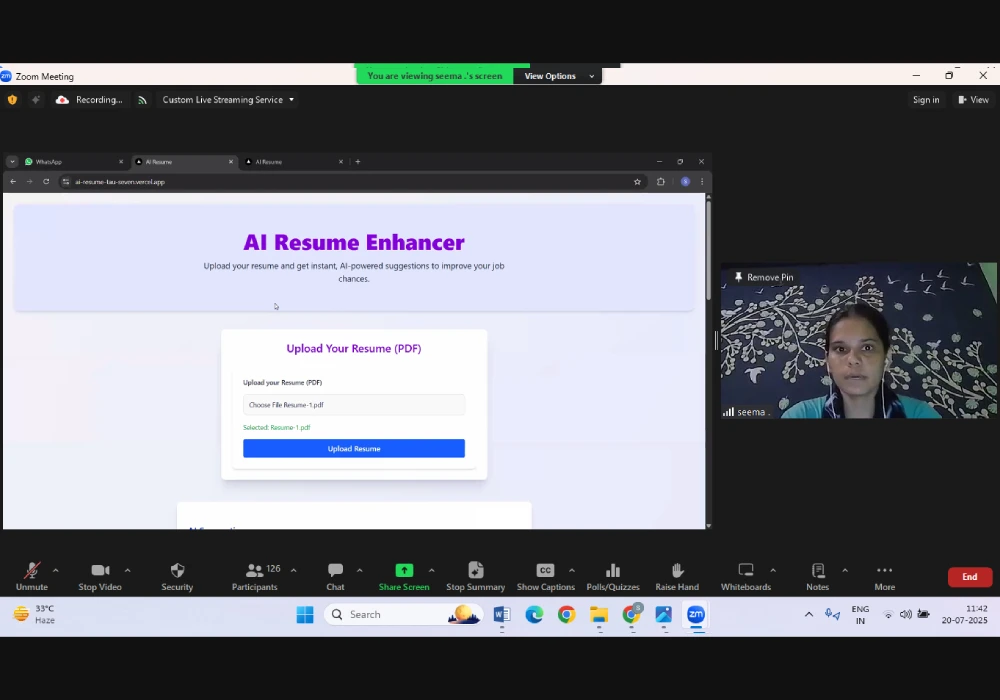Expand the video options arrow beside Stop Video
Viewport: 1000px width, 700px height.
click(x=127, y=570)
